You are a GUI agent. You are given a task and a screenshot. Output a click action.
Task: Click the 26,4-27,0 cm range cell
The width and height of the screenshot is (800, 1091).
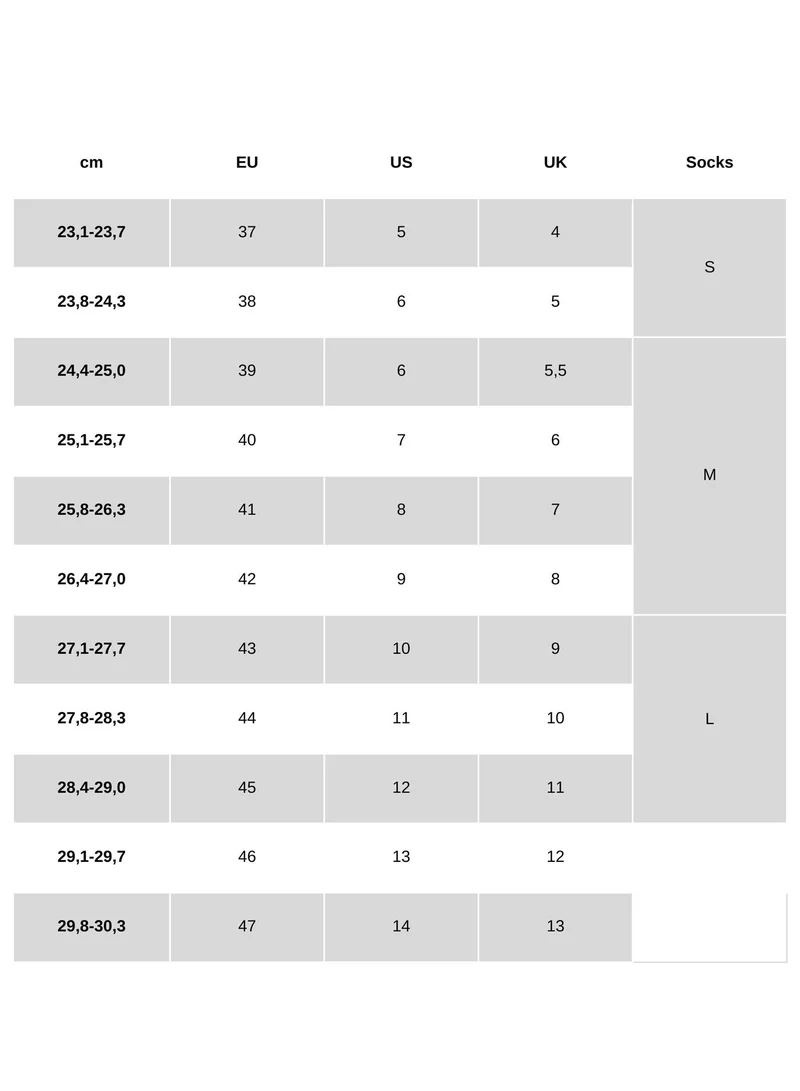click(x=91, y=579)
